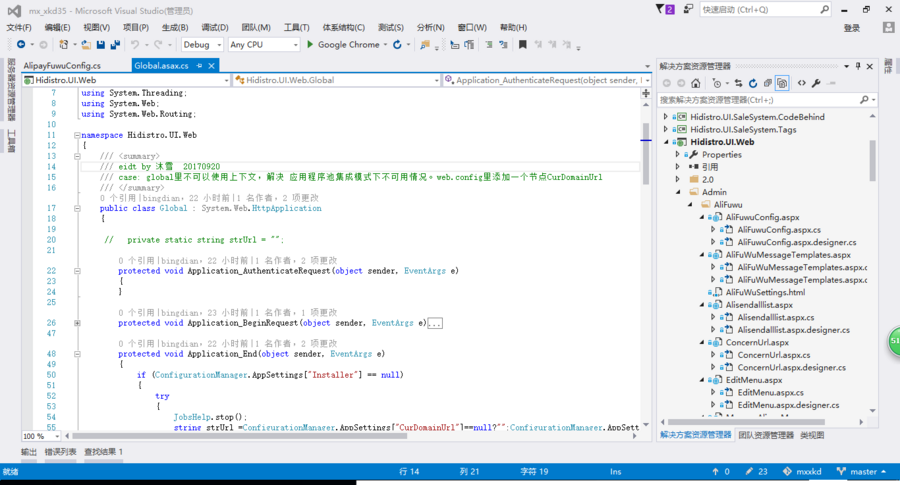
Task: Switch to 类视图 panel tab
Action: point(812,435)
